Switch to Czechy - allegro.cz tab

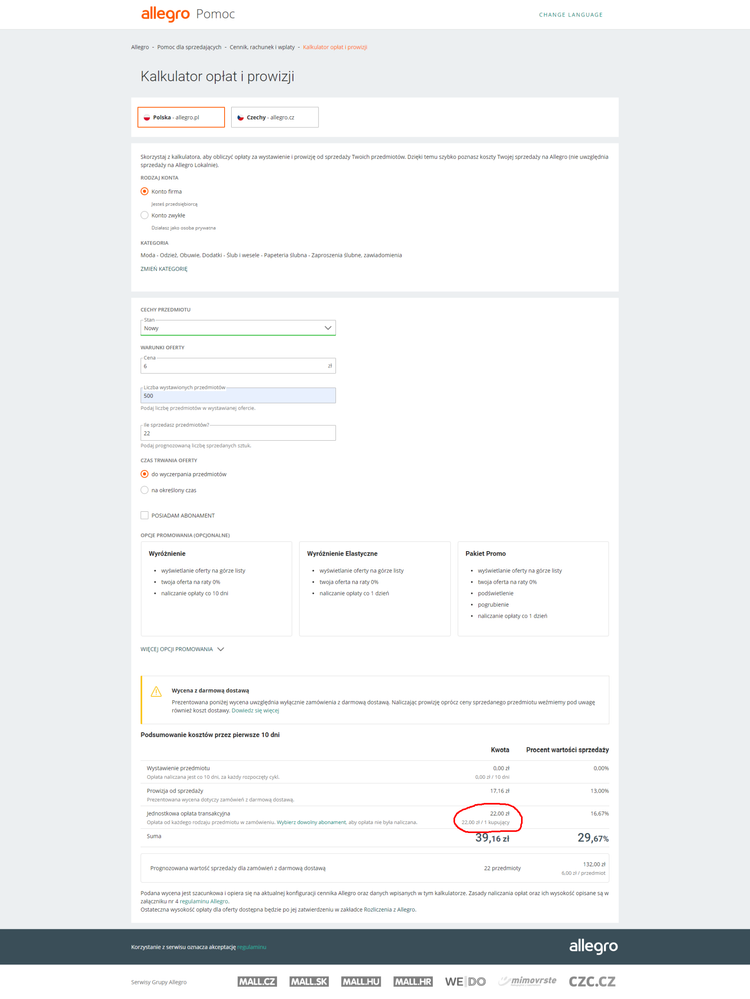(275, 117)
